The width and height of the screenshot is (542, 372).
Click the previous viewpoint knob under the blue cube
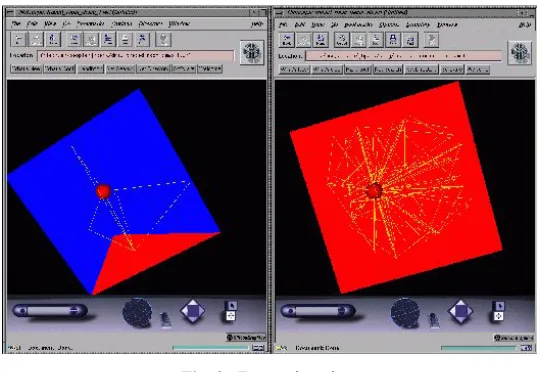(22, 310)
